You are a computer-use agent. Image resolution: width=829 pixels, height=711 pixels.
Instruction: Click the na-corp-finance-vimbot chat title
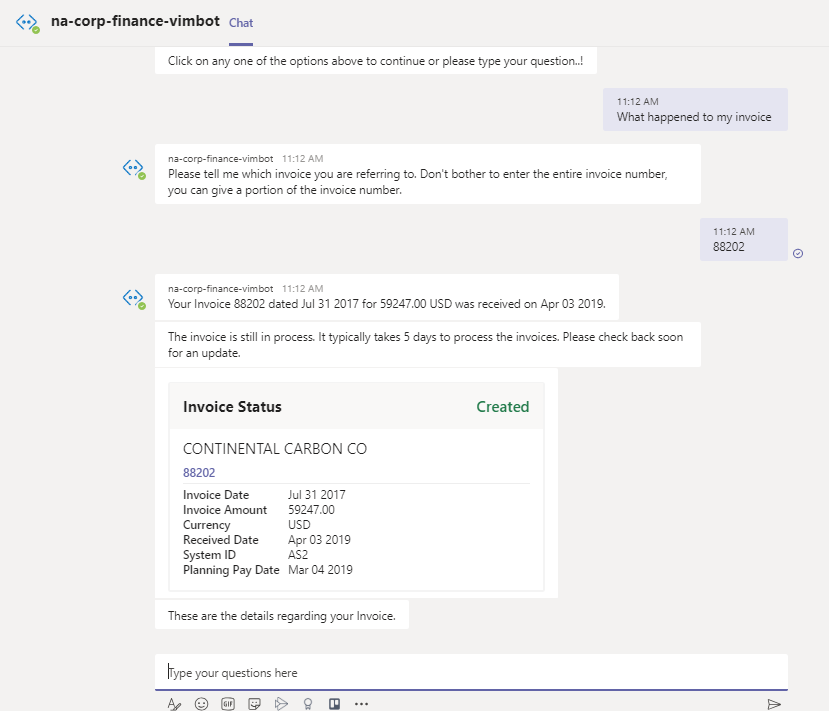pyautogui.click(x=135, y=22)
